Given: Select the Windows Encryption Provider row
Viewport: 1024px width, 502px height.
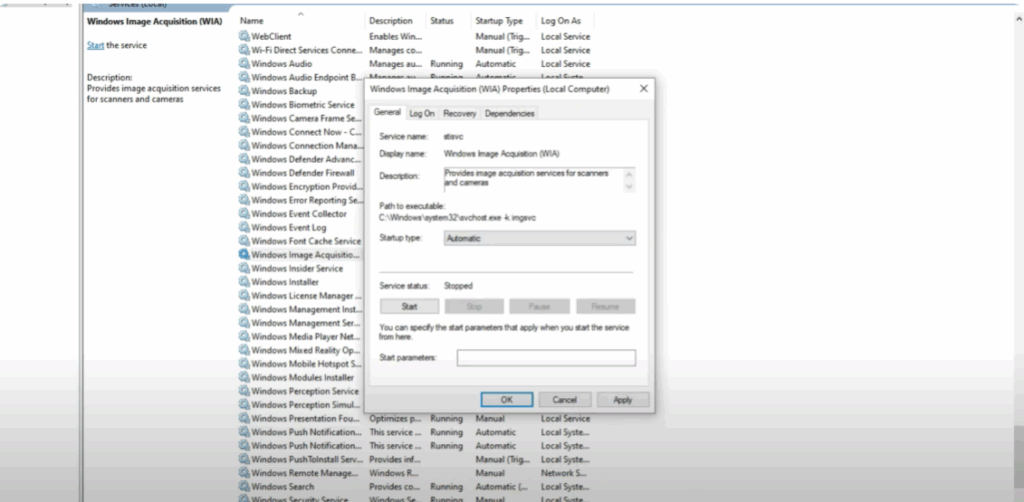Looking at the screenshot, I should coord(300,187).
